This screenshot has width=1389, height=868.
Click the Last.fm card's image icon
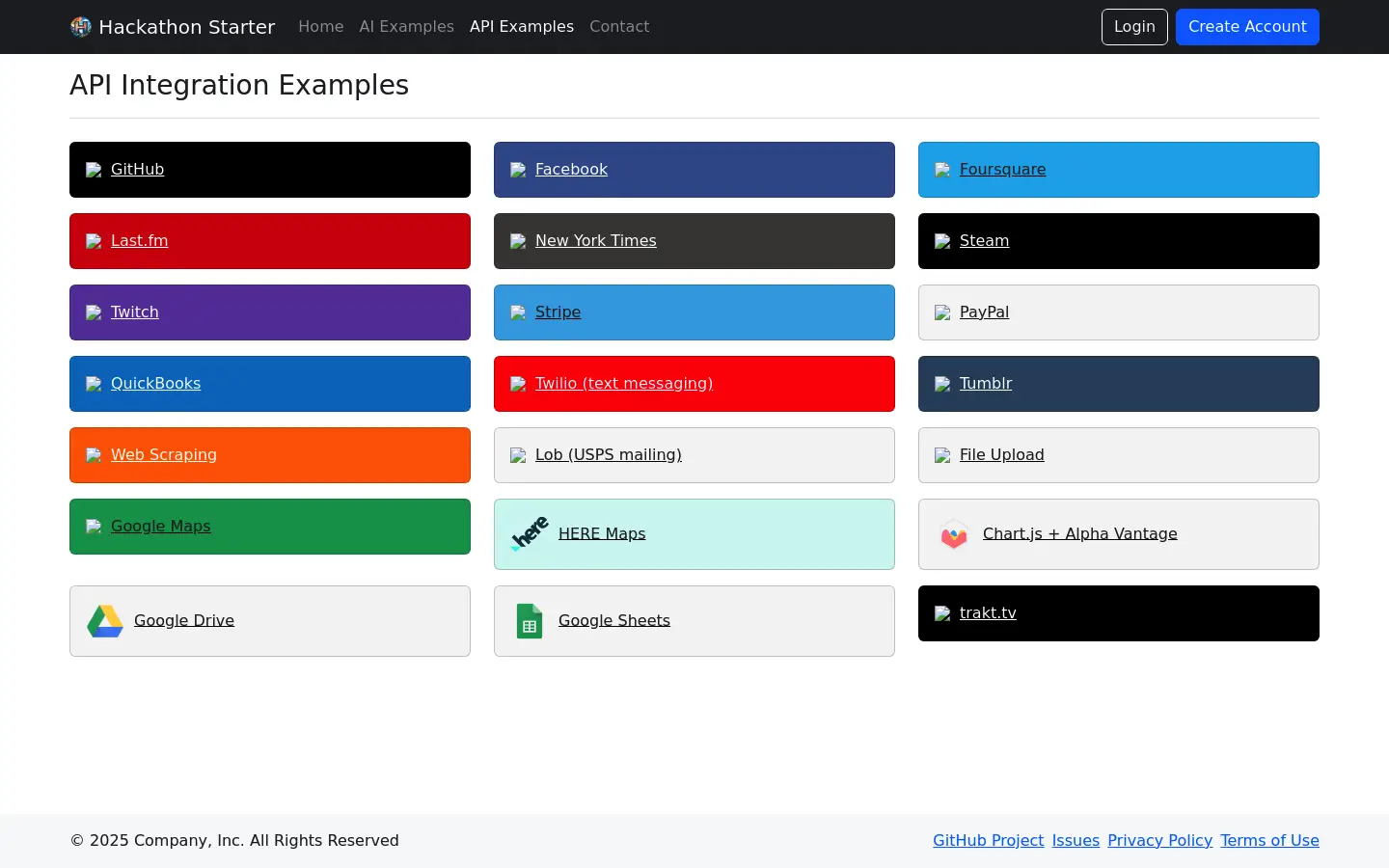pyautogui.click(x=94, y=241)
